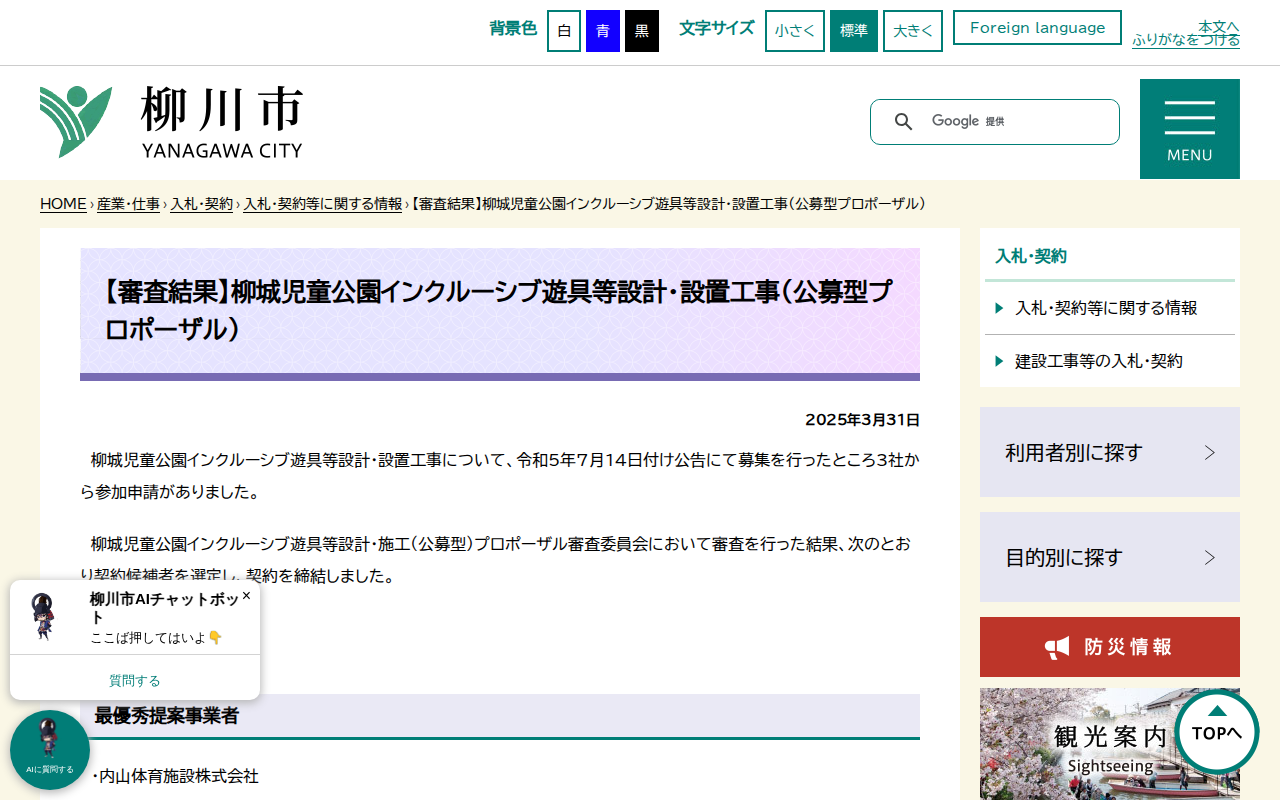Screen dimensions: 1280x800
Task: Go to HOME via breadcrumb
Action: tap(62, 203)
